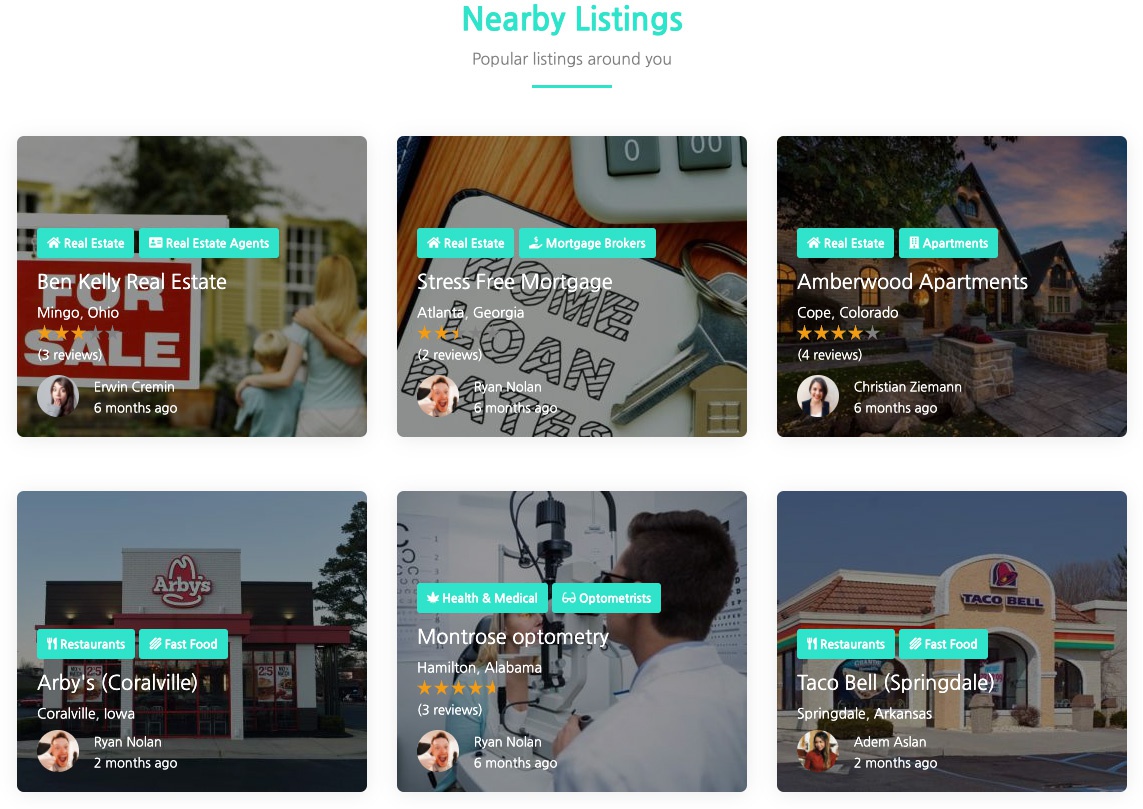Screen dimensions: 1143x809
Task: Click star rating on Amberwood Apartments
Action: (838, 334)
